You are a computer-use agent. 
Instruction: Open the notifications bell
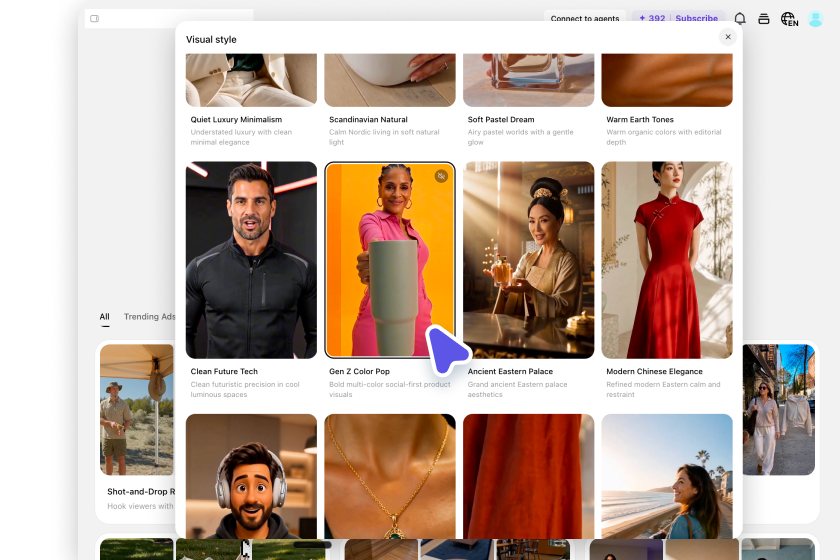740,19
